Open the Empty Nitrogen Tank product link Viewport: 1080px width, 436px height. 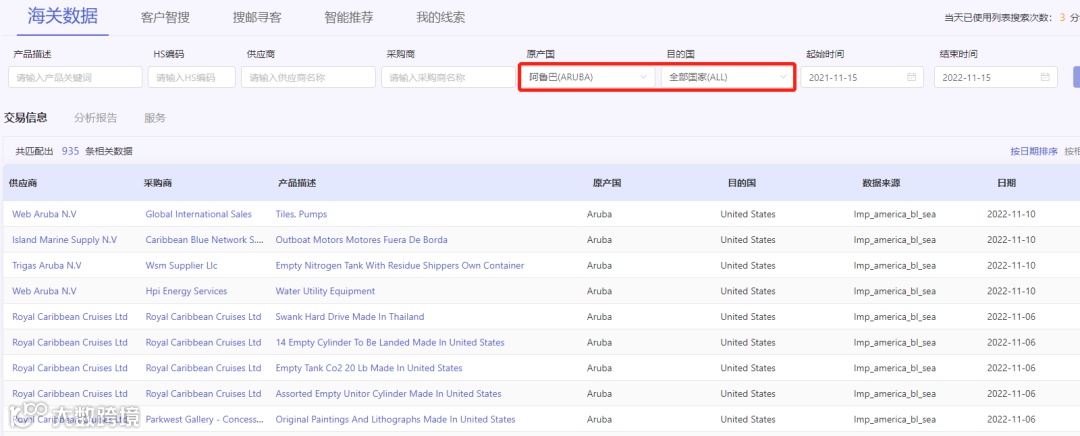point(399,265)
